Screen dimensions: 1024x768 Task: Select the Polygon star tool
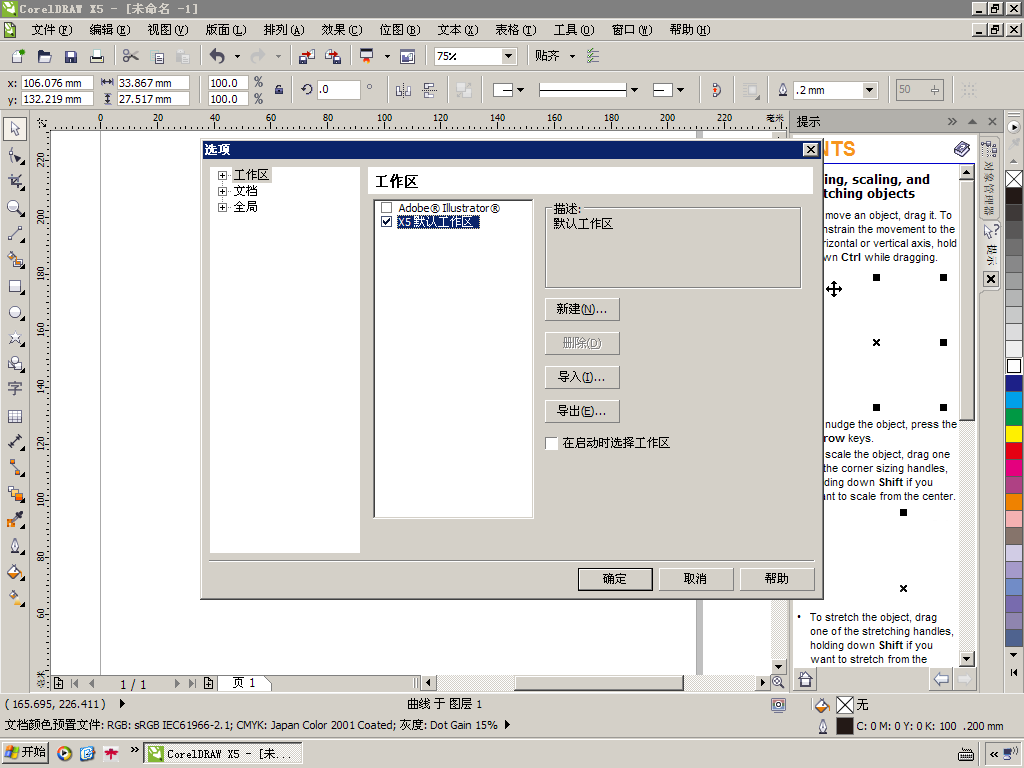click(x=15, y=338)
